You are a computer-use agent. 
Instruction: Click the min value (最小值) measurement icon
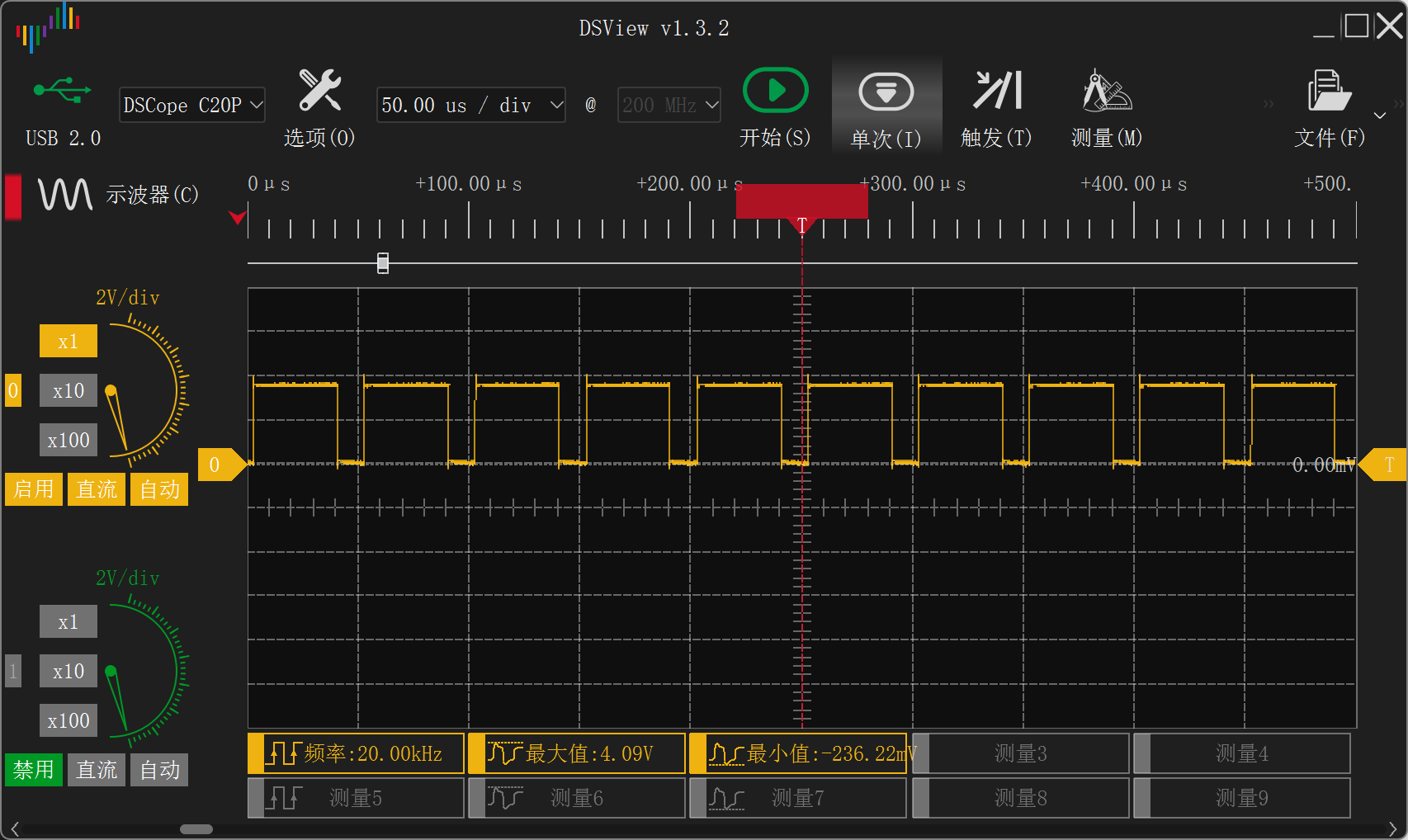click(726, 753)
